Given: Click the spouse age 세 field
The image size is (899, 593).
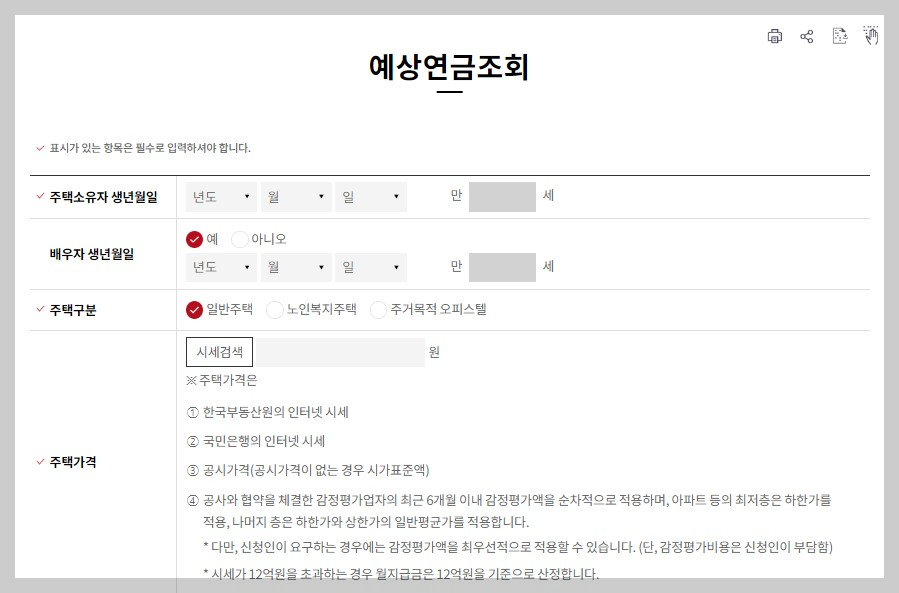Looking at the screenshot, I should point(502,267).
